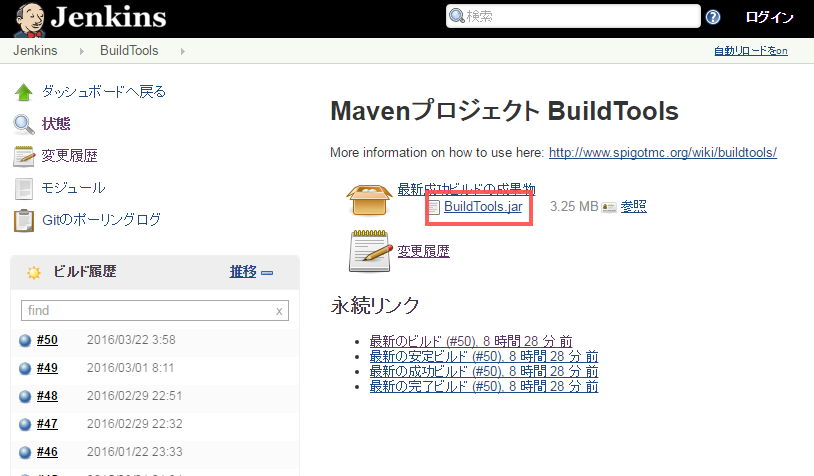Open the help question mark icon
814x476 pixels.
713,17
